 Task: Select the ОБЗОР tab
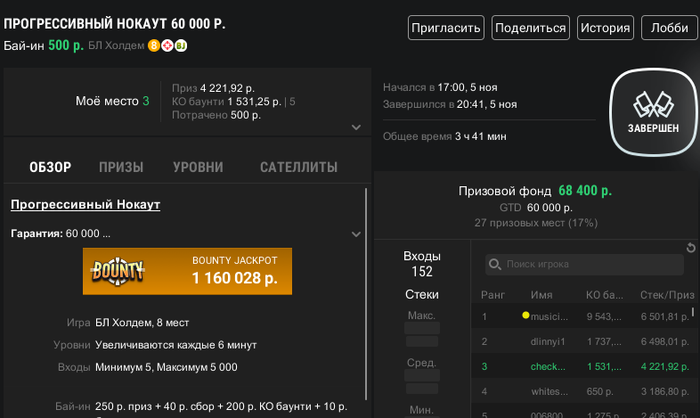(x=50, y=167)
